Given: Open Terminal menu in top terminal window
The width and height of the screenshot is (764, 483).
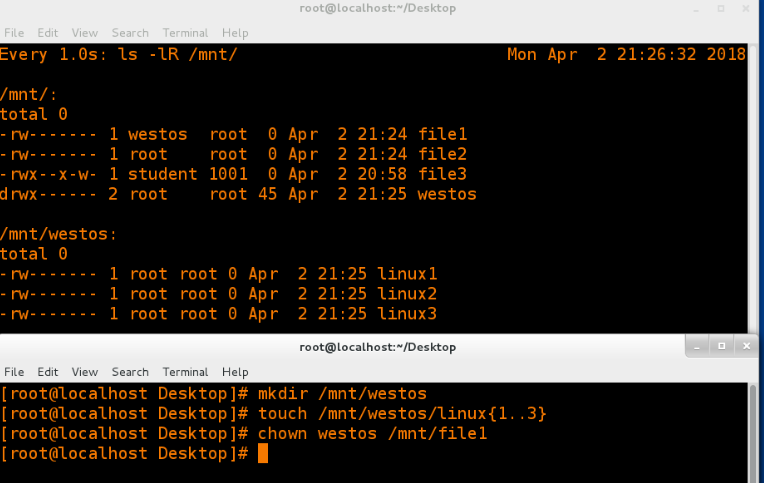Looking at the screenshot, I should [185, 33].
